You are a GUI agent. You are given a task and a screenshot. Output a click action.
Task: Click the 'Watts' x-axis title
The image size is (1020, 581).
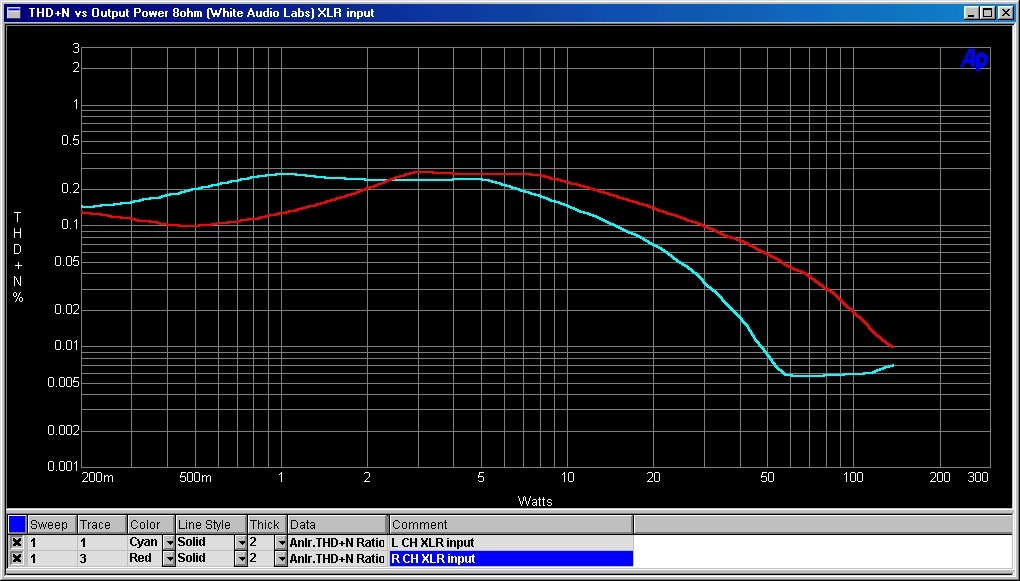click(535, 501)
